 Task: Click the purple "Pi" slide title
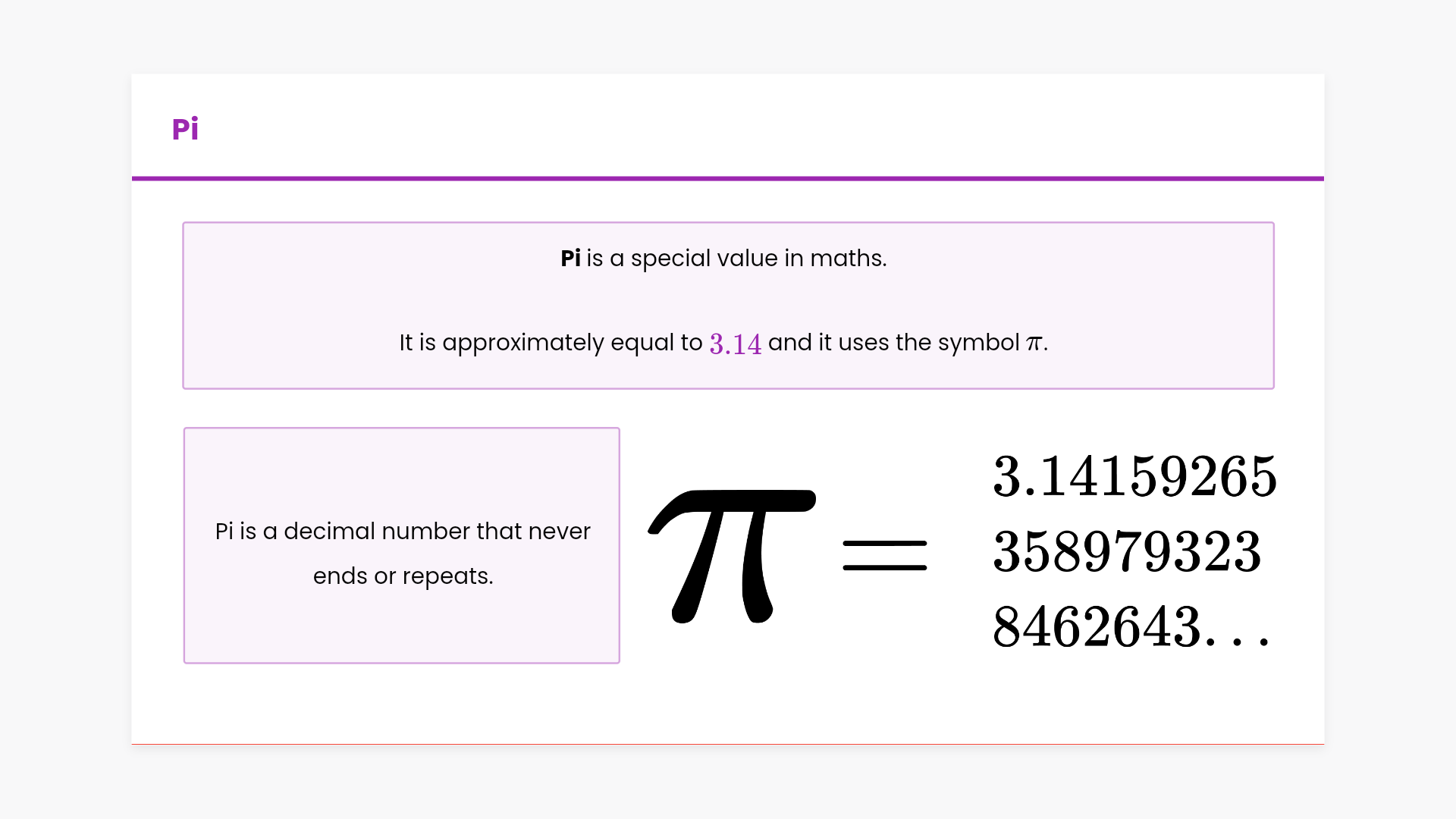click(x=185, y=129)
